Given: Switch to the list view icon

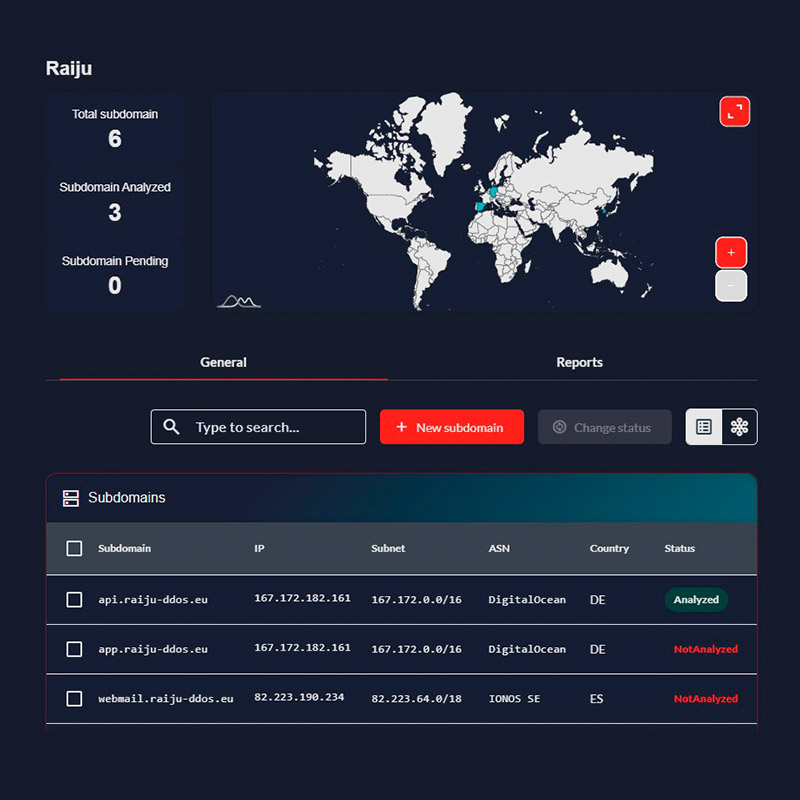Looking at the screenshot, I should [704, 427].
